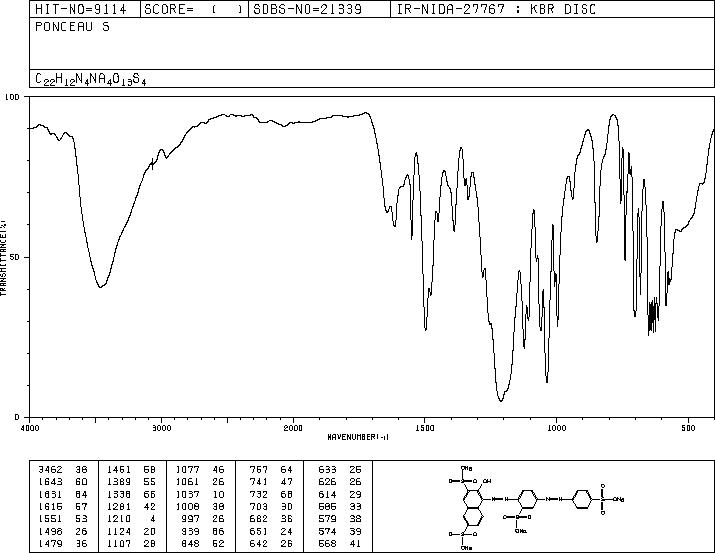Select peak table entry 997
Viewport: 715px width, 553px height.
pos(190,519)
